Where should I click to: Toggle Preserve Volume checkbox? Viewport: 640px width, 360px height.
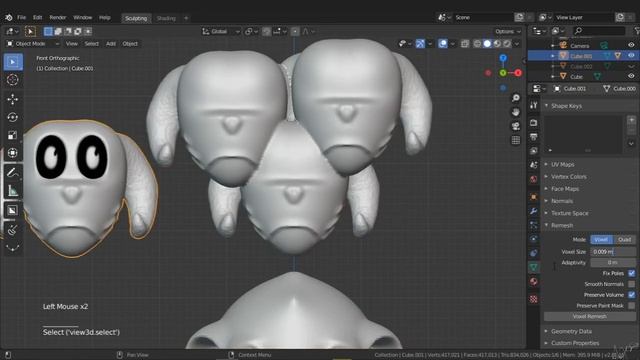[631, 295]
